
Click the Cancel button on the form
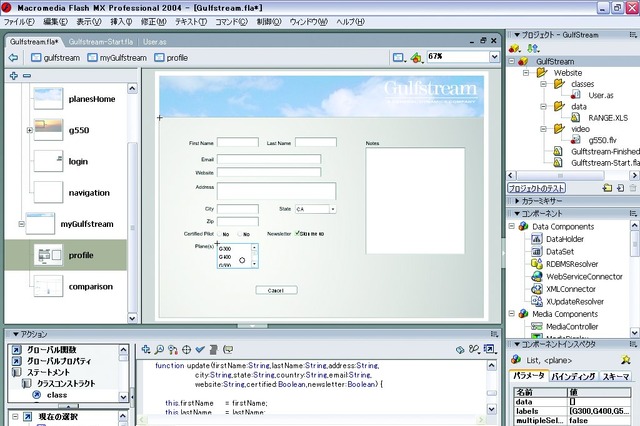point(276,290)
